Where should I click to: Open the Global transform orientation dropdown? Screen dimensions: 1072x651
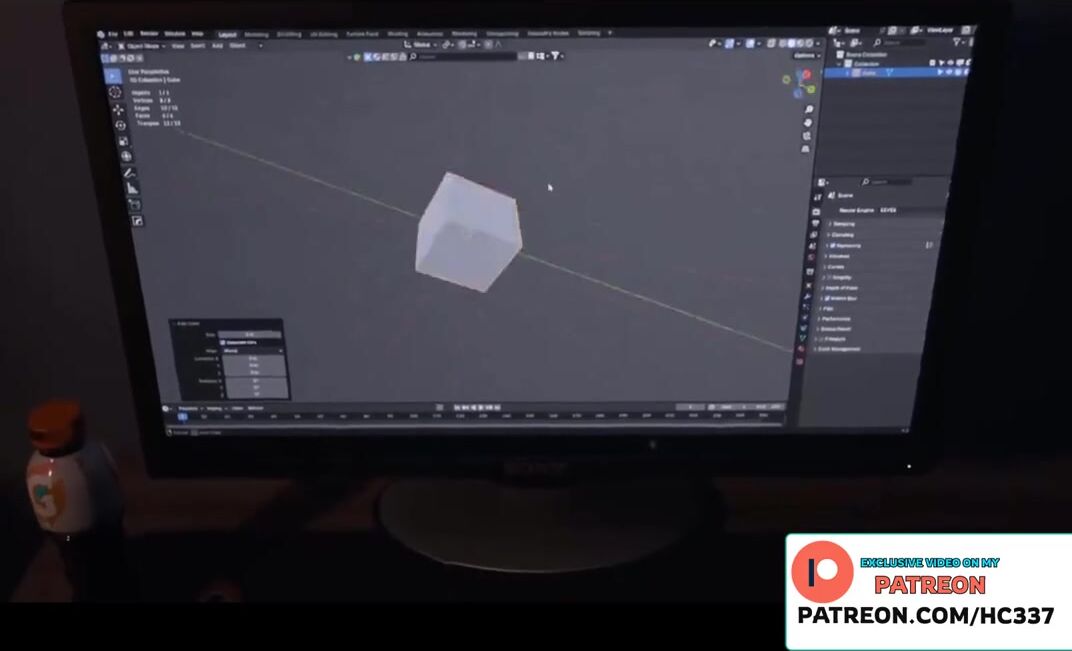pyautogui.click(x=418, y=44)
